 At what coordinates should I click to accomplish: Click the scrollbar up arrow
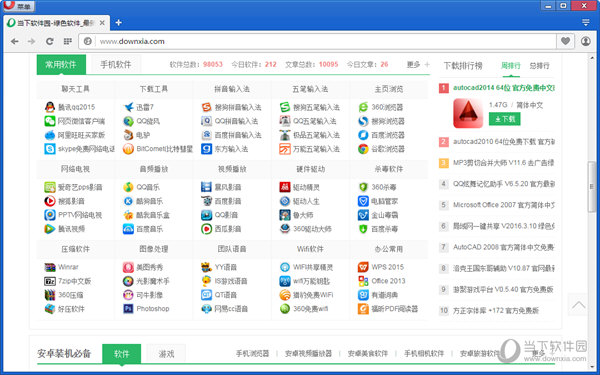click(592, 58)
